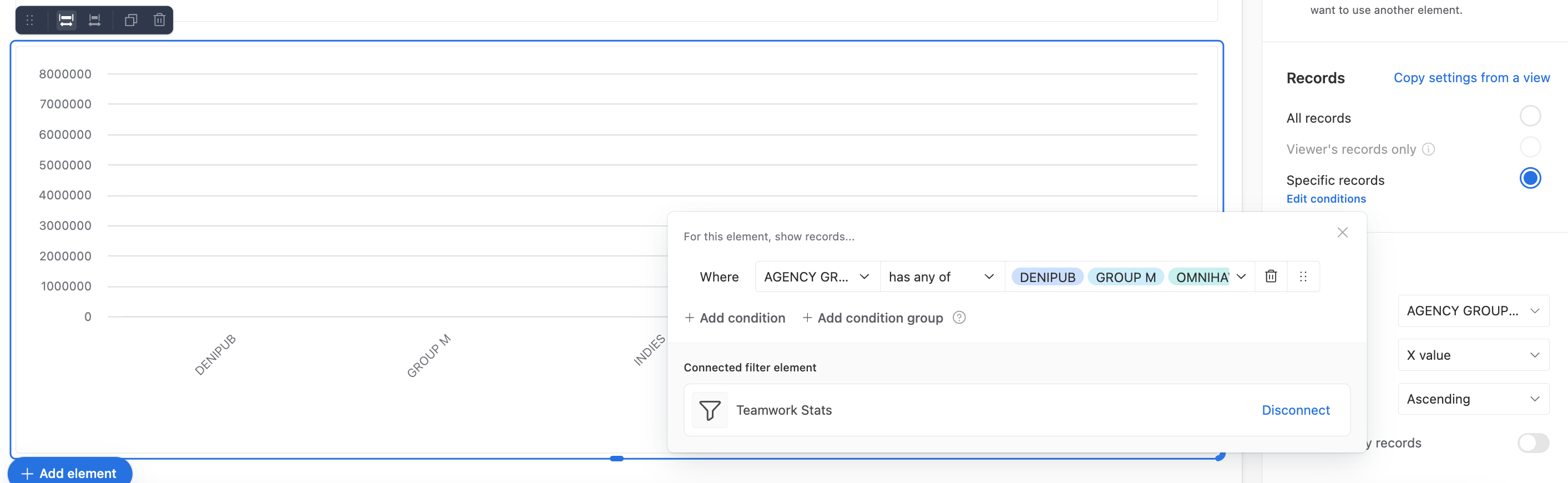1568x483 pixels.
Task: Click the DENIPUB x-axis label
Action: click(215, 355)
